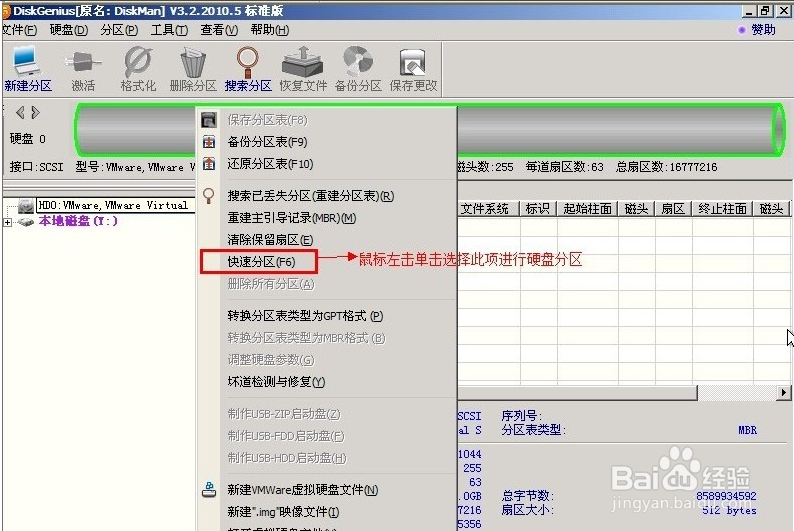The height and width of the screenshot is (531, 794).
Task: Click the search lost partition menu icon
Action: click(209, 195)
